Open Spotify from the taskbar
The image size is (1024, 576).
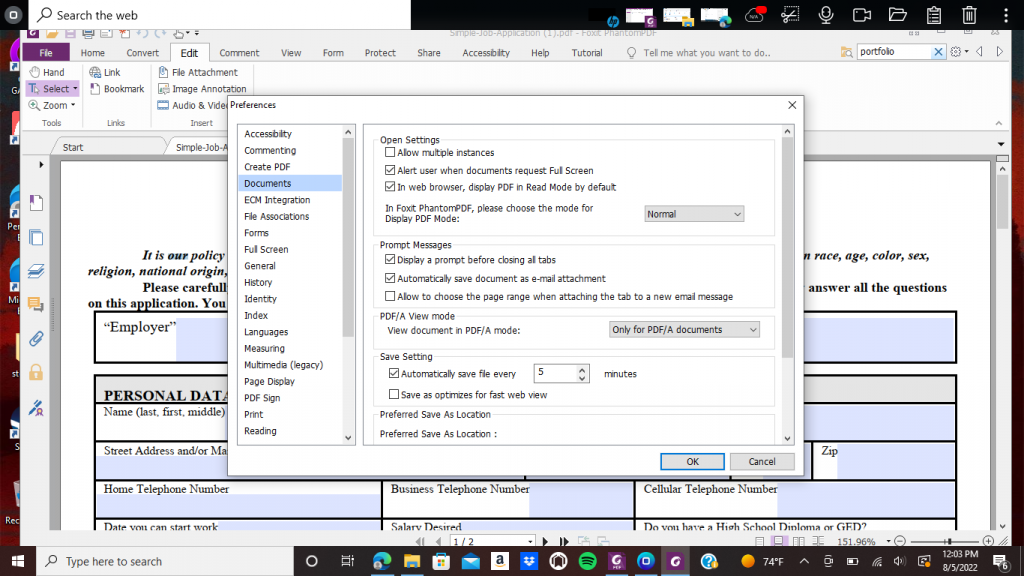pos(587,561)
